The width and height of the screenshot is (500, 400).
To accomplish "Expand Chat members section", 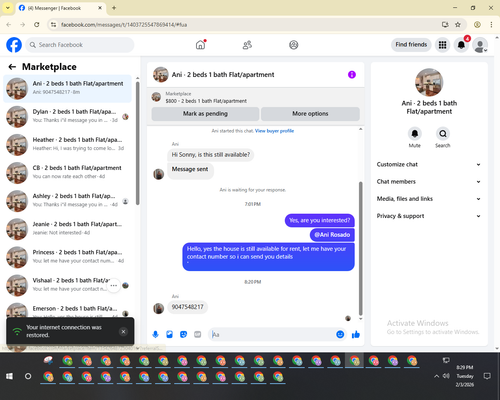I will (429, 182).
